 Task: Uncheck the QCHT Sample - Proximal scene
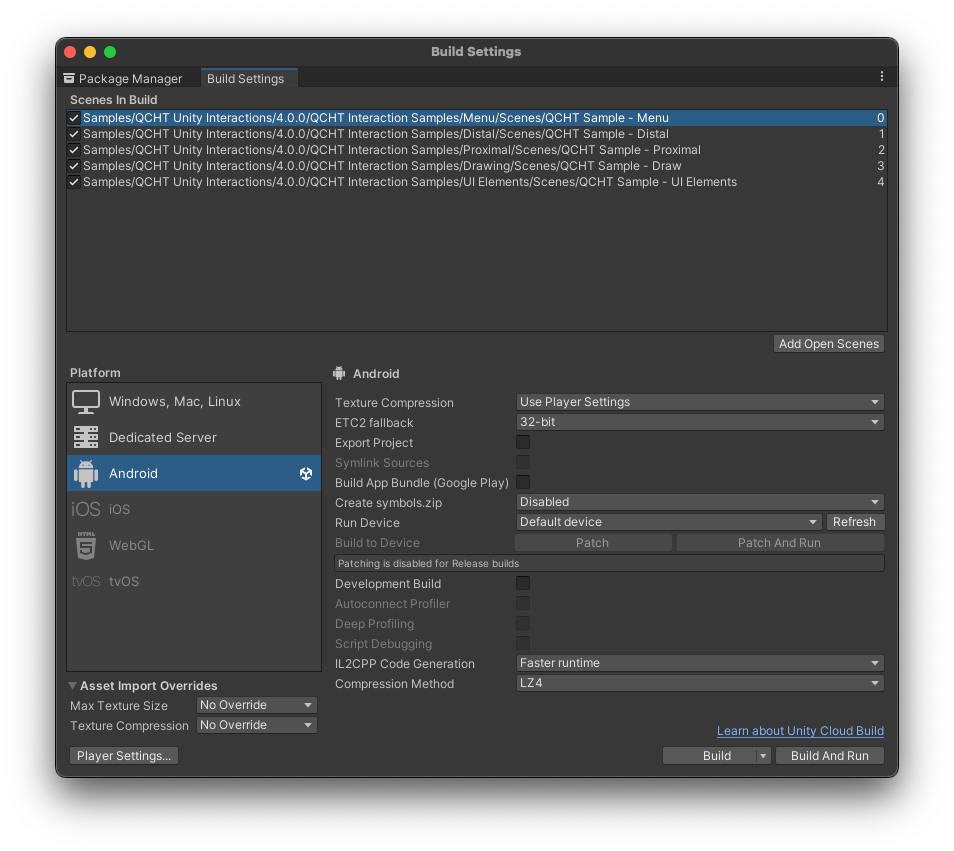point(74,150)
